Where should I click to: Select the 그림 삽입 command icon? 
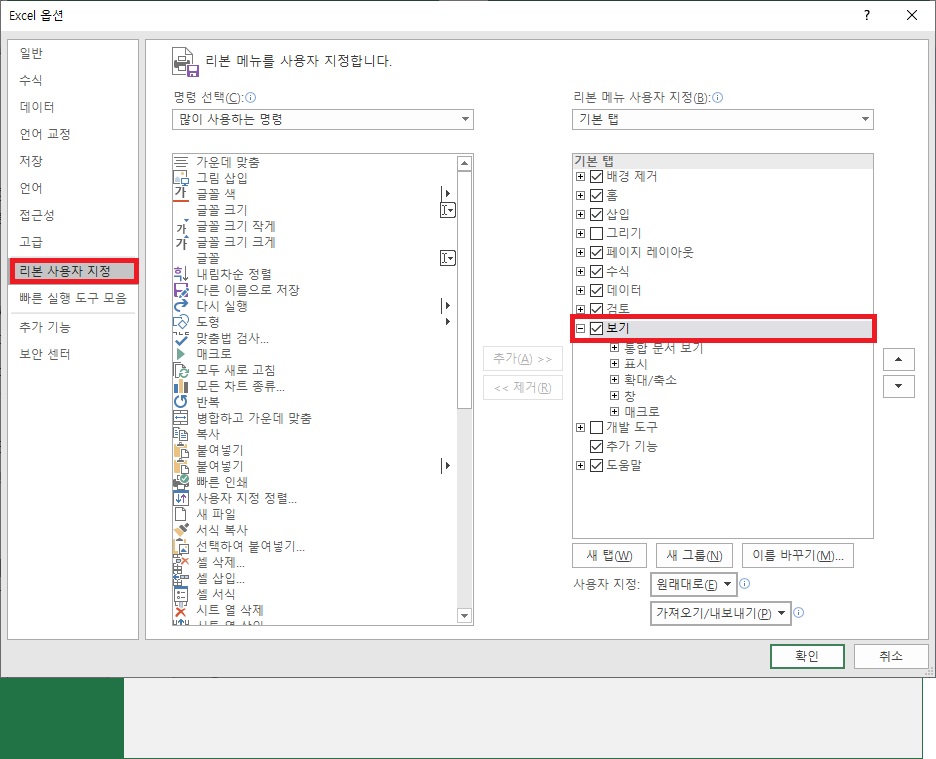(x=180, y=177)
